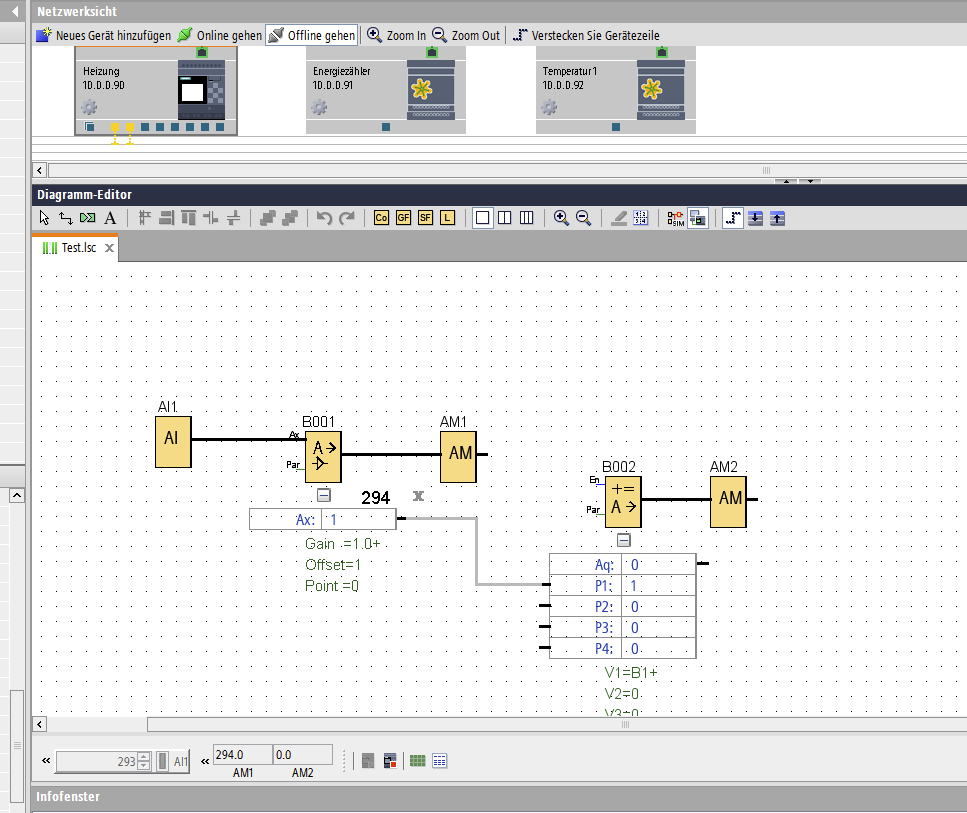Close the Test.lsc diagram tab
The height and width of the screenshot is (813, 967).
tap(110, 248)
